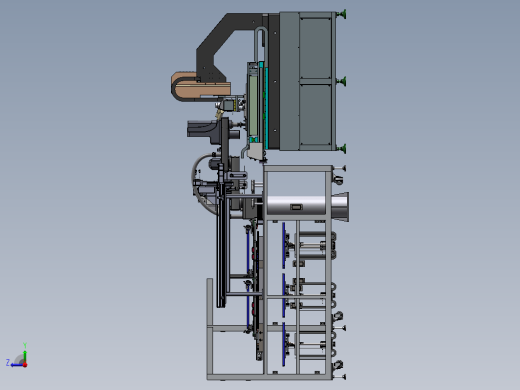Select the silver cylindrical drum
The image size is (520, 390).
coord(296,206)
